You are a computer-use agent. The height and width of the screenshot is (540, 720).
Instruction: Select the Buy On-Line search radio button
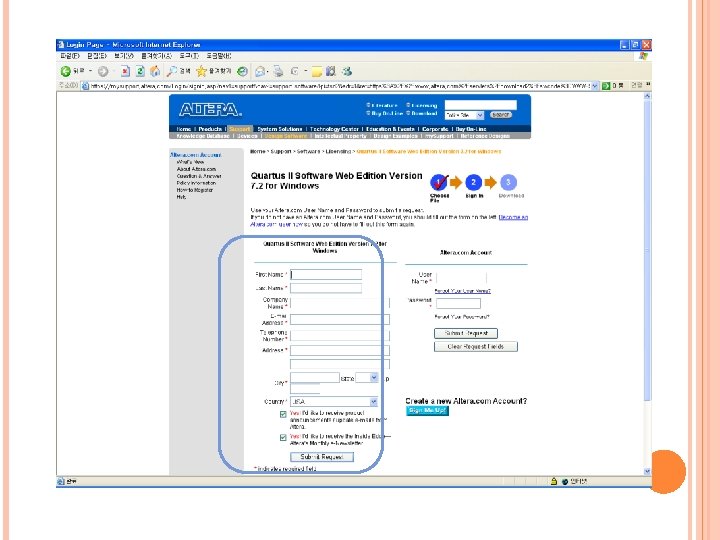368,113
